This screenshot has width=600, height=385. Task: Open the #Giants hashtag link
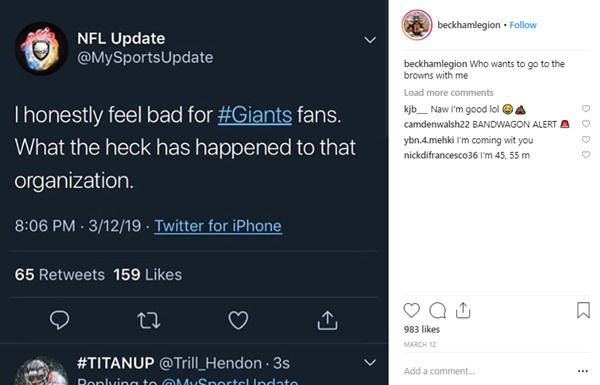click(255, 115)
